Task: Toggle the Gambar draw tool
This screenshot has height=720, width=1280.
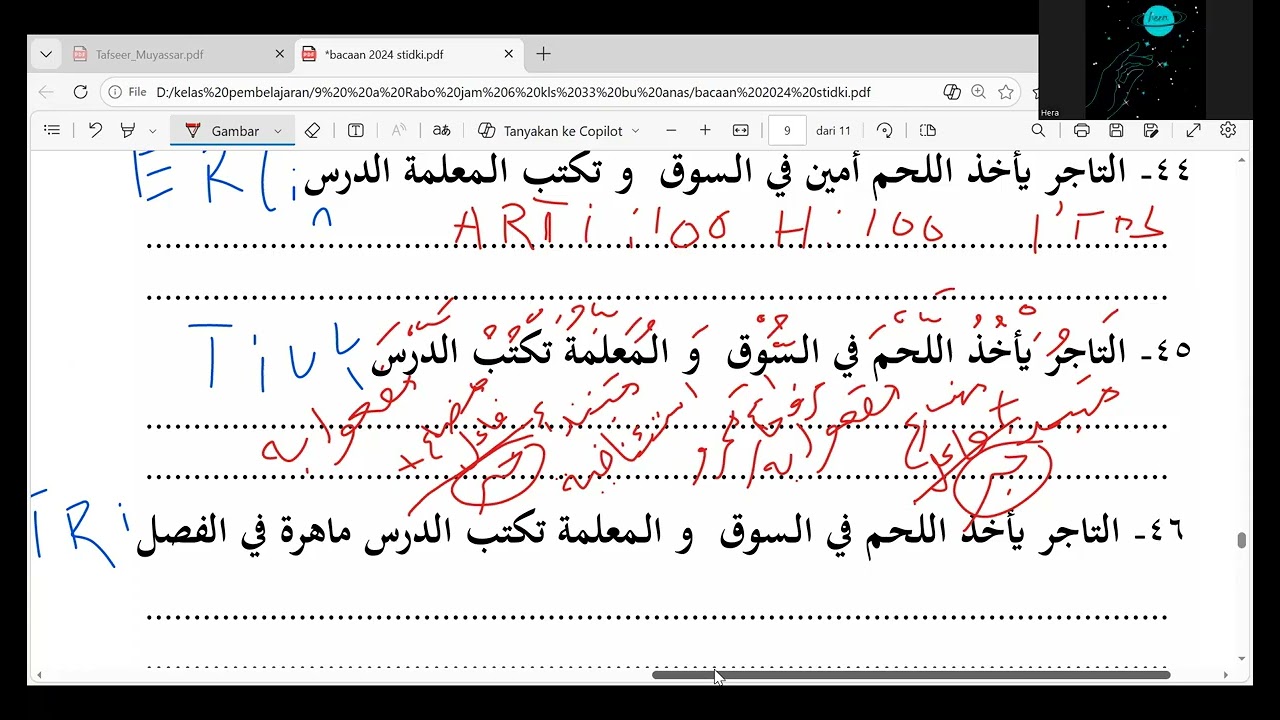Action: (222, 131)
